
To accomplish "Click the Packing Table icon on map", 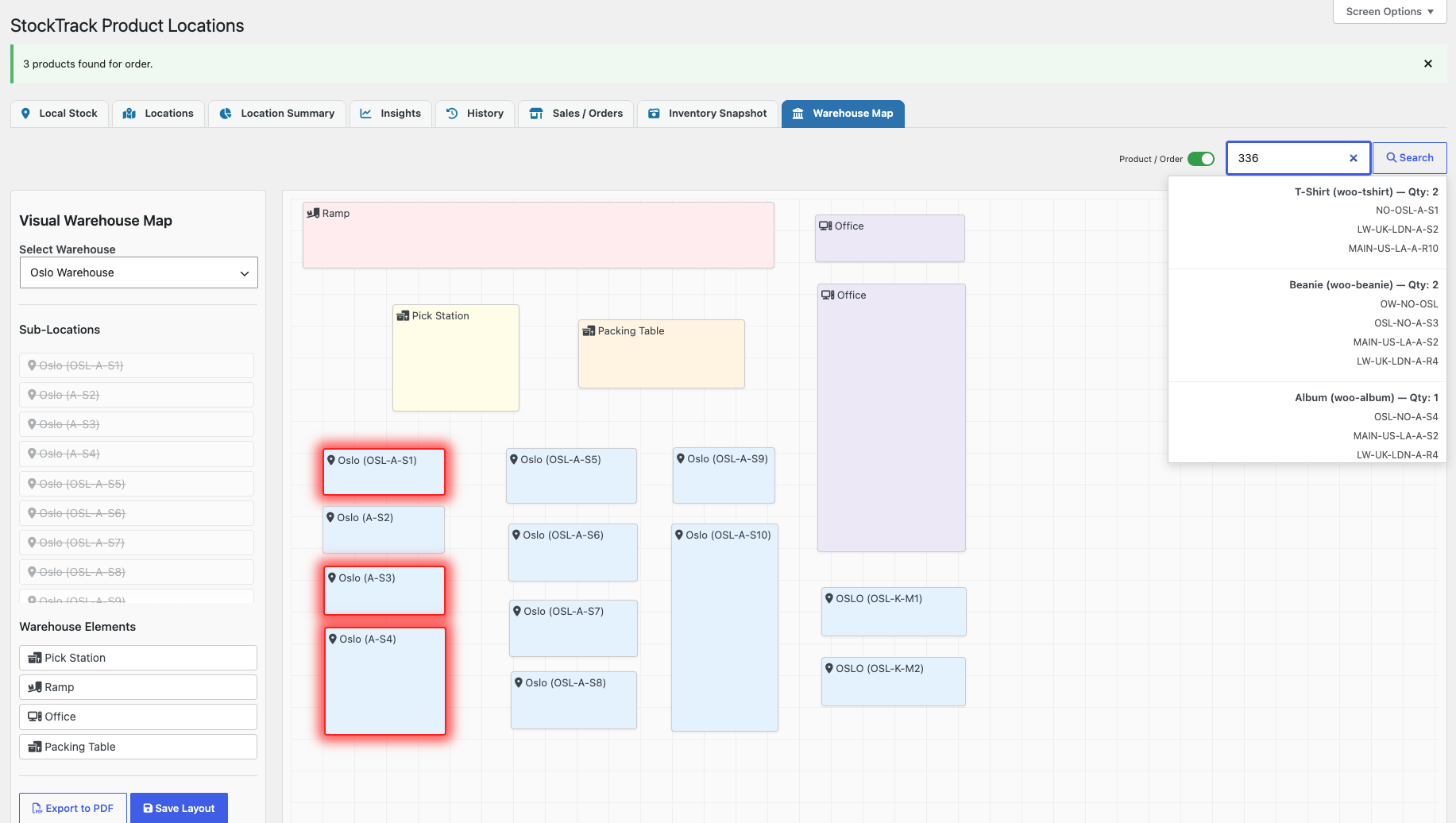I will pyautogui.click(x=589, y=330).
